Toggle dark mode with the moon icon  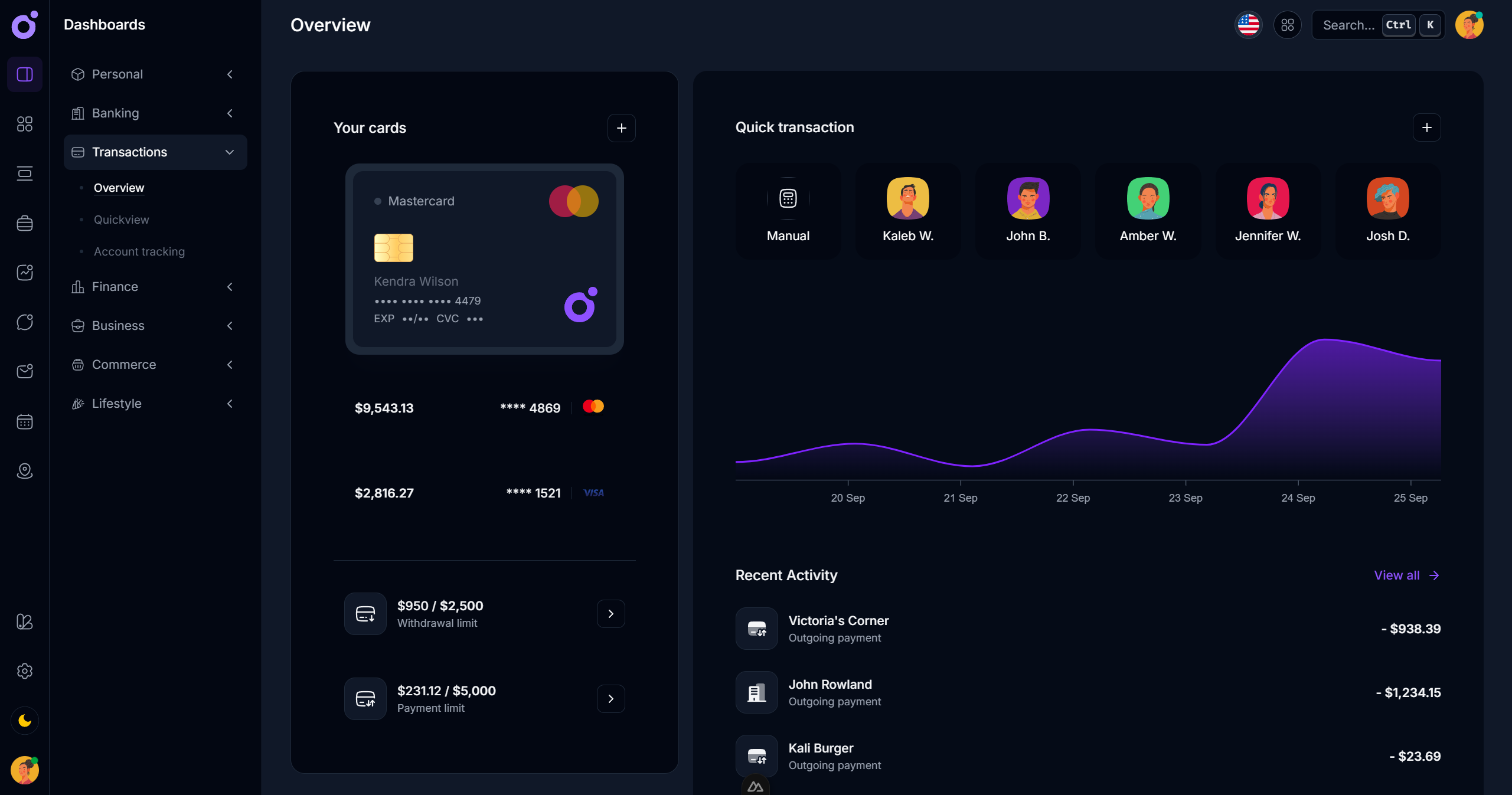[25, 720]
